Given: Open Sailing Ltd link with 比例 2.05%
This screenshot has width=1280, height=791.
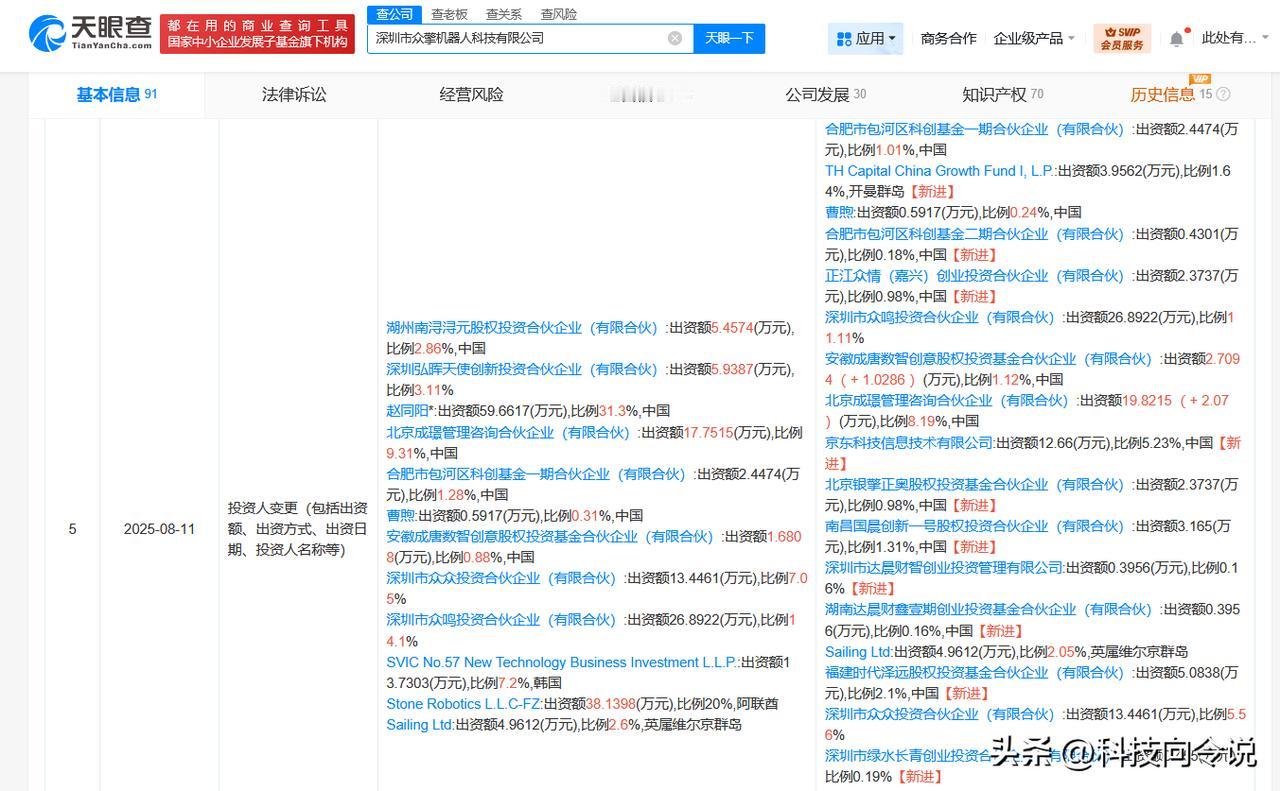Looking at the screenshot, I should tap(857, 651).
